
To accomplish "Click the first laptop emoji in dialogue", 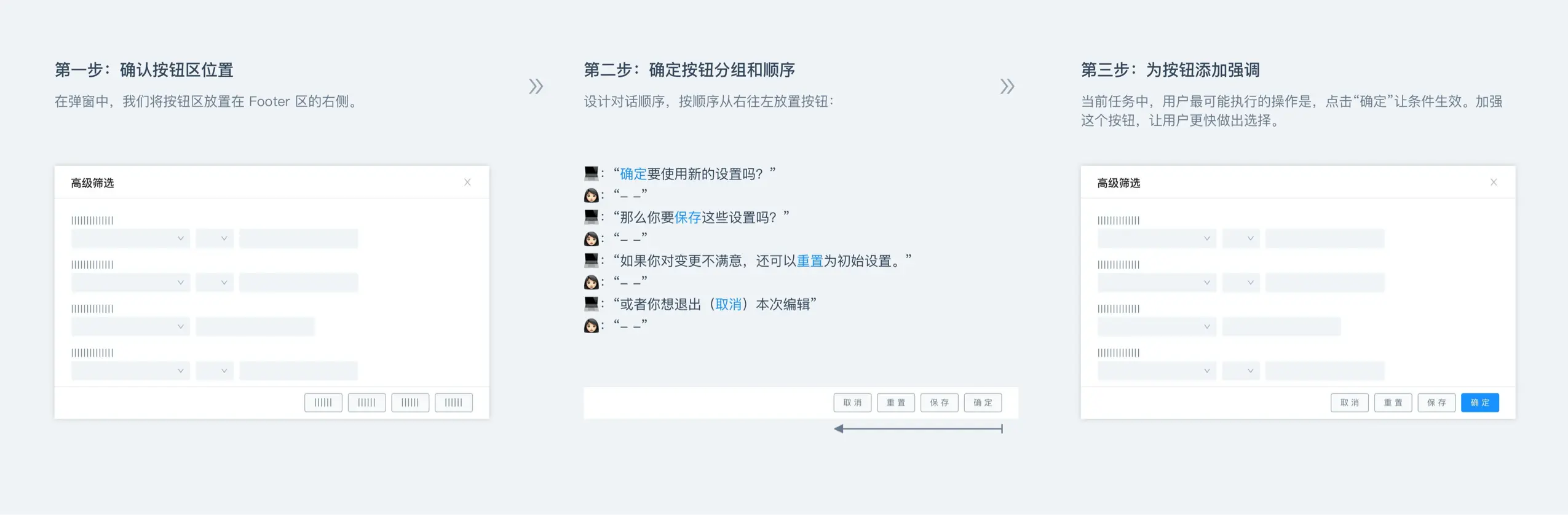I will [x=591, y=173].
